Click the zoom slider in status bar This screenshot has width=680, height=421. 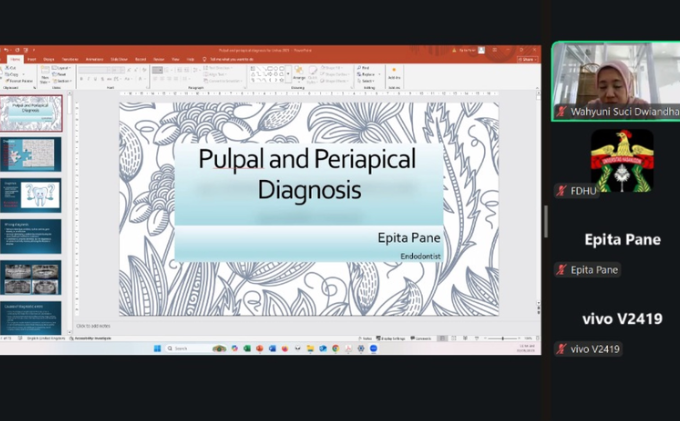pyautogui.click(x=502, y=339)
